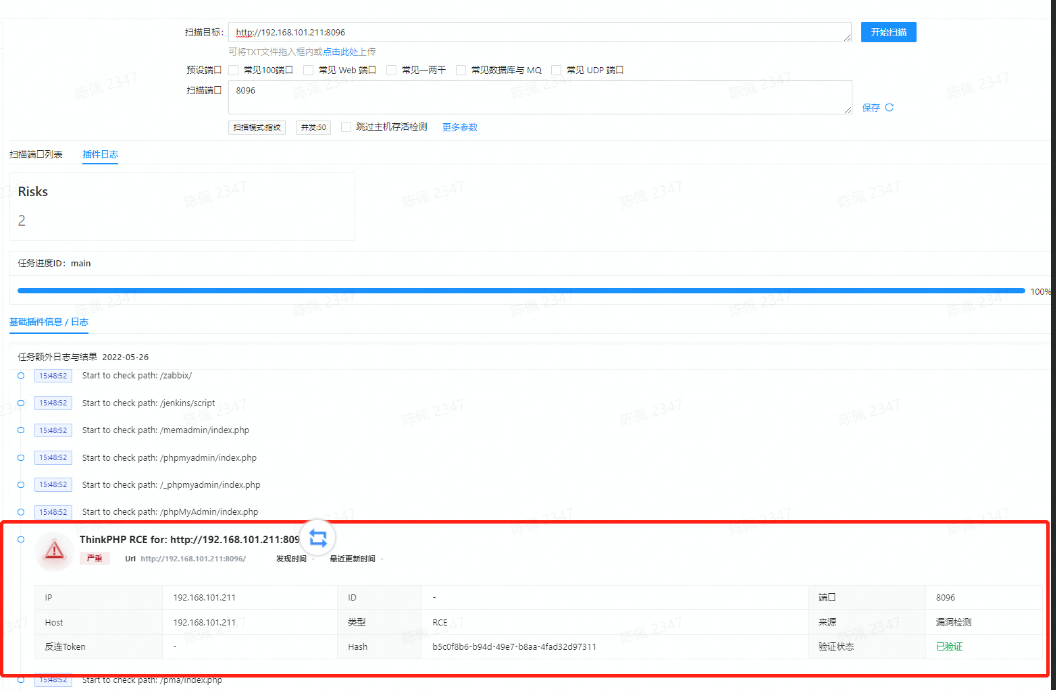
Task: Click the refresh icon next to 保存
Action: [x=889, y=107]
